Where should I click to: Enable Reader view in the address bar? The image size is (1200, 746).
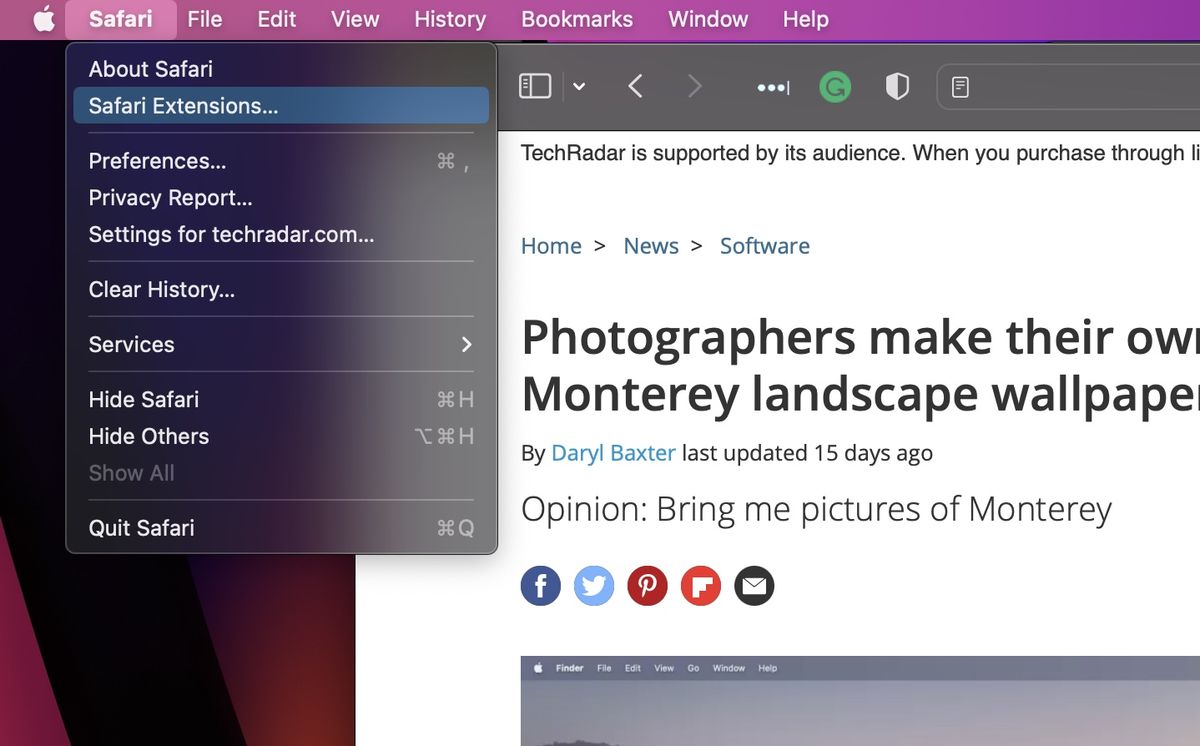961,87
